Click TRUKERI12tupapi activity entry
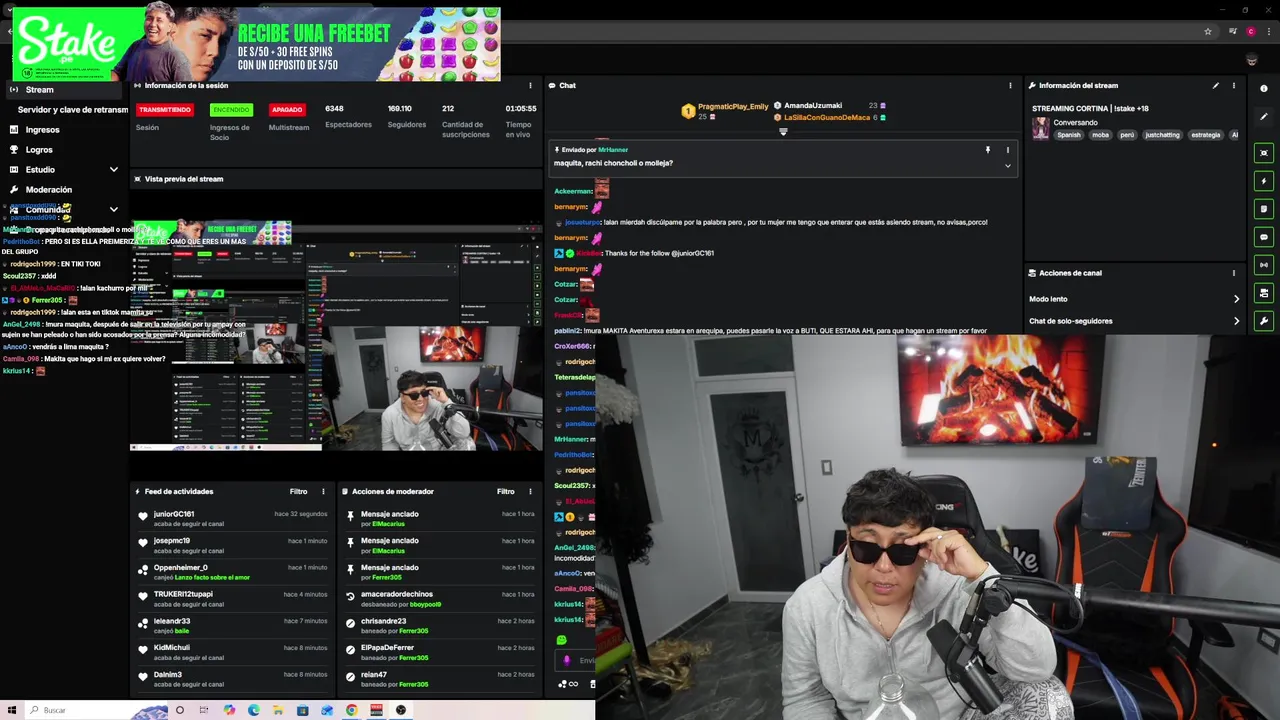The image size is (1280, 720). pos(234,599)
